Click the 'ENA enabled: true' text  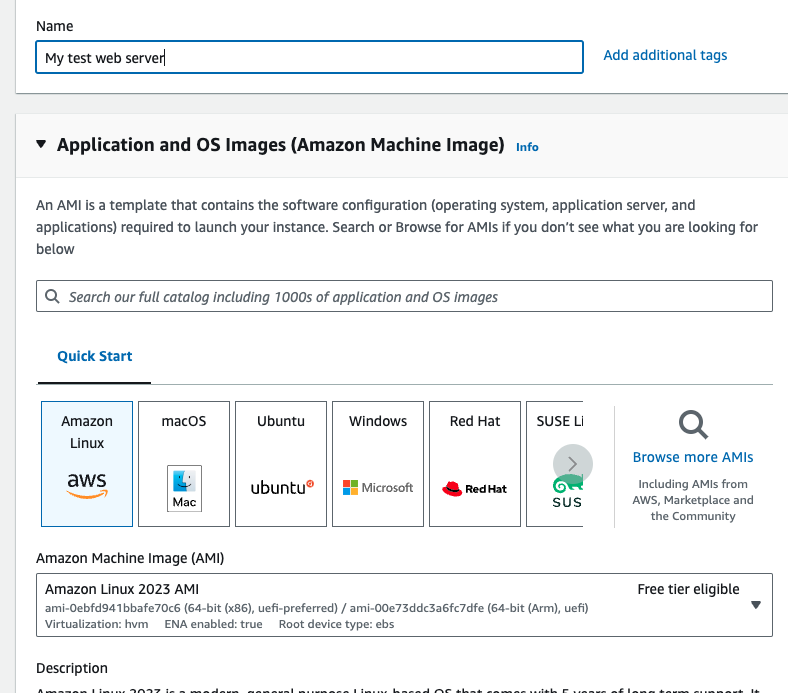[x=214, y=624]
